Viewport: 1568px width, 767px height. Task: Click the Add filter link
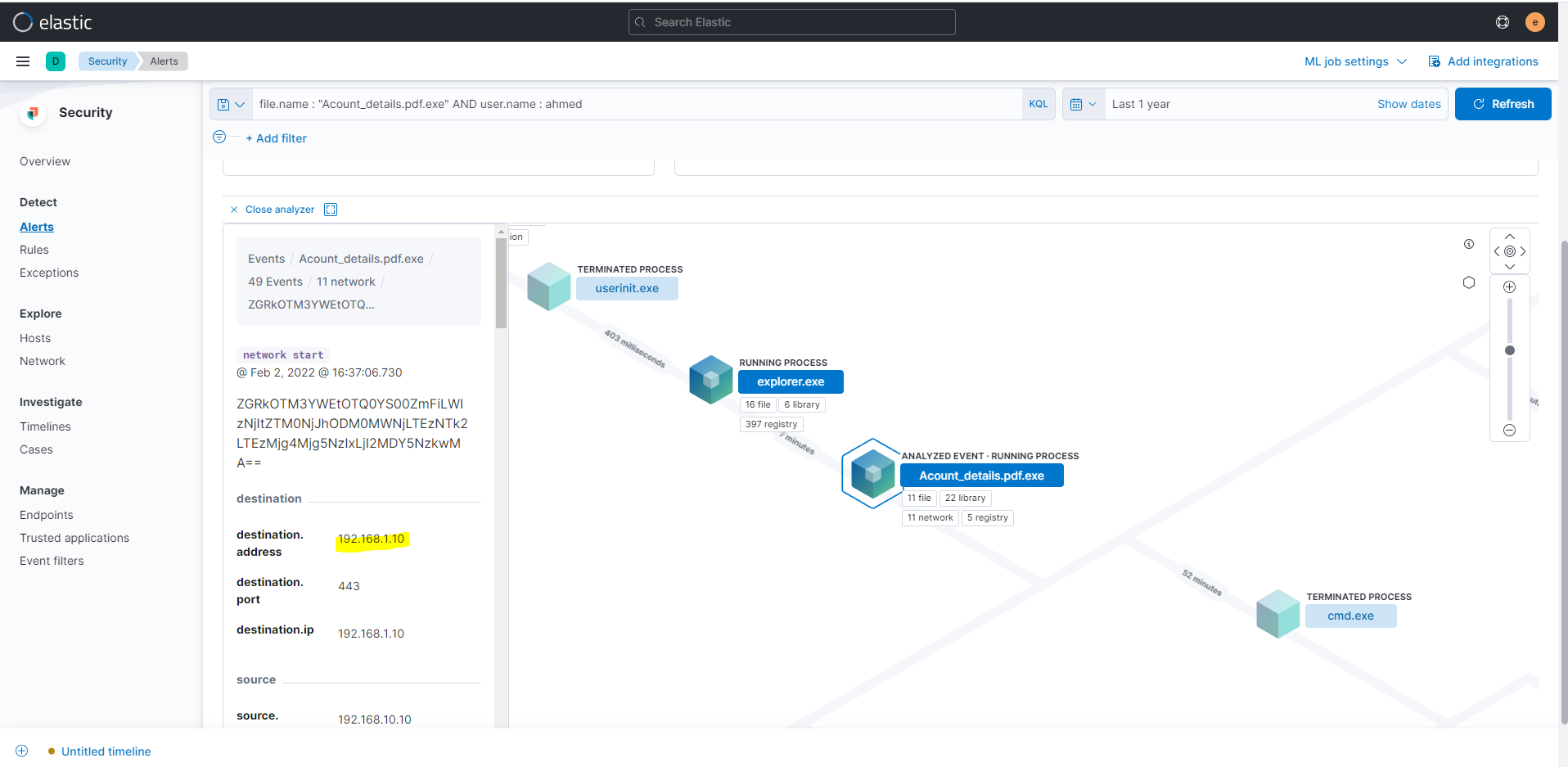(x=277, y=138)
